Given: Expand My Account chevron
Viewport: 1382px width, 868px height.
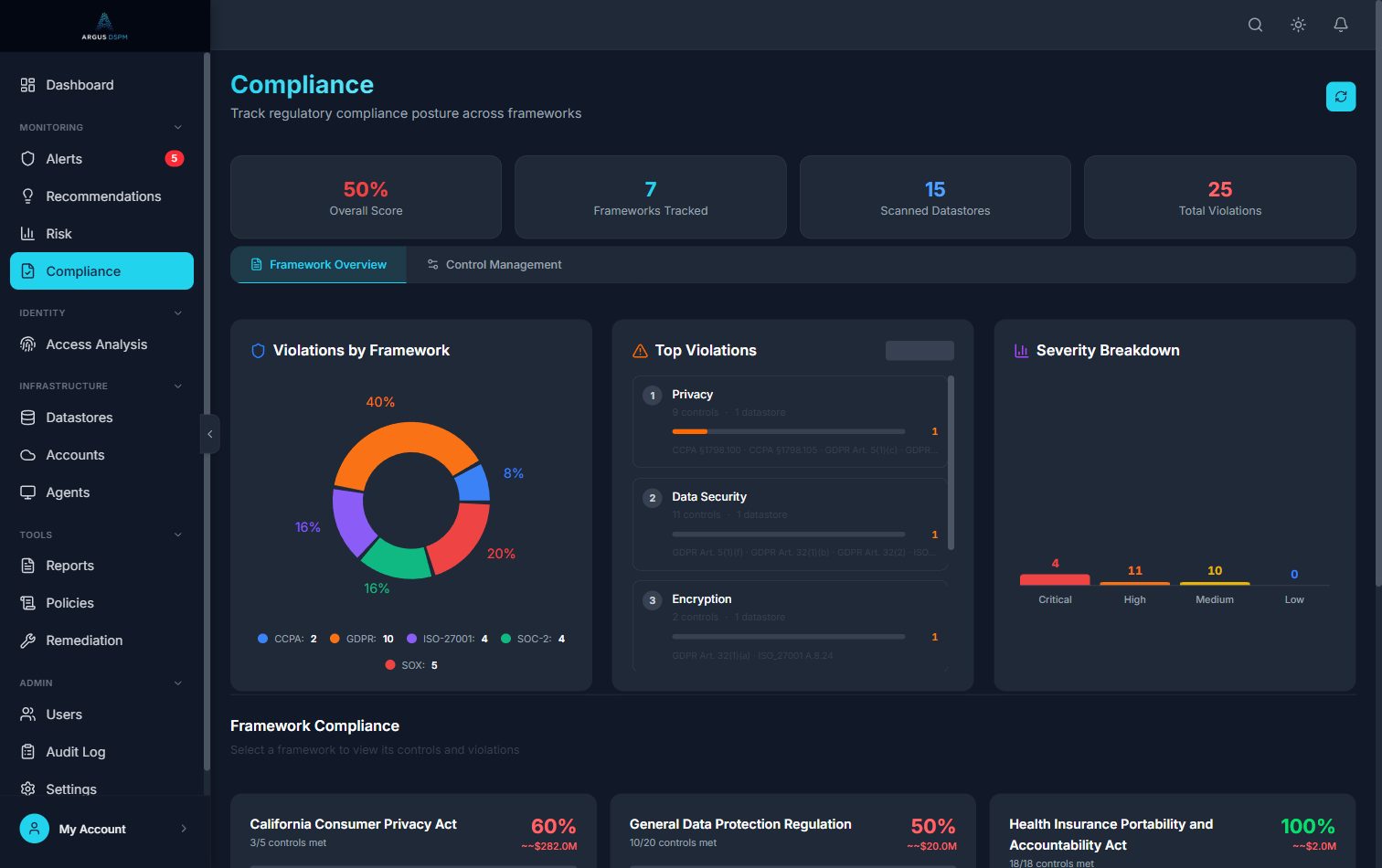Looking at the screenshot, I should tap(184, 829).
